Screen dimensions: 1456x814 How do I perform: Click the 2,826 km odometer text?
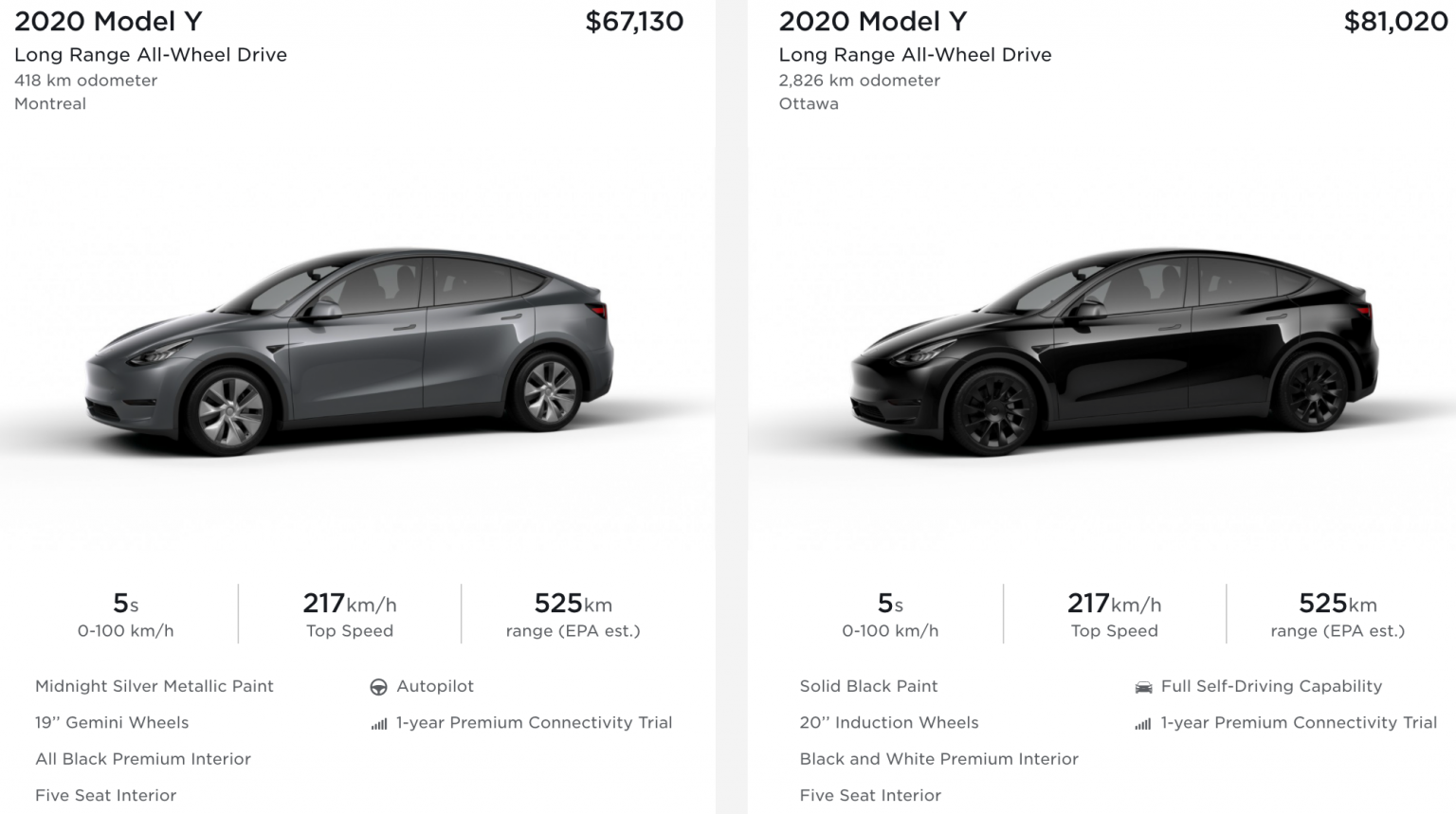tap(858, 81)
